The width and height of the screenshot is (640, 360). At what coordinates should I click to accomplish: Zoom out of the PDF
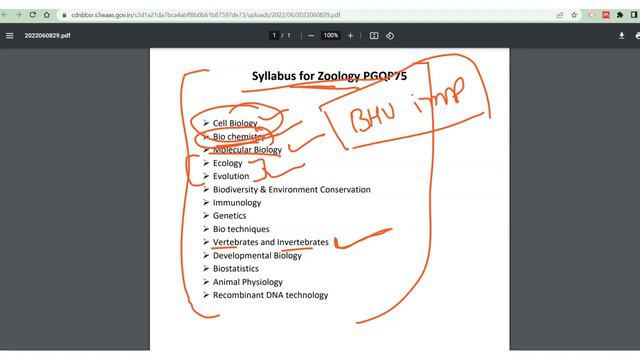pos(311,36)
